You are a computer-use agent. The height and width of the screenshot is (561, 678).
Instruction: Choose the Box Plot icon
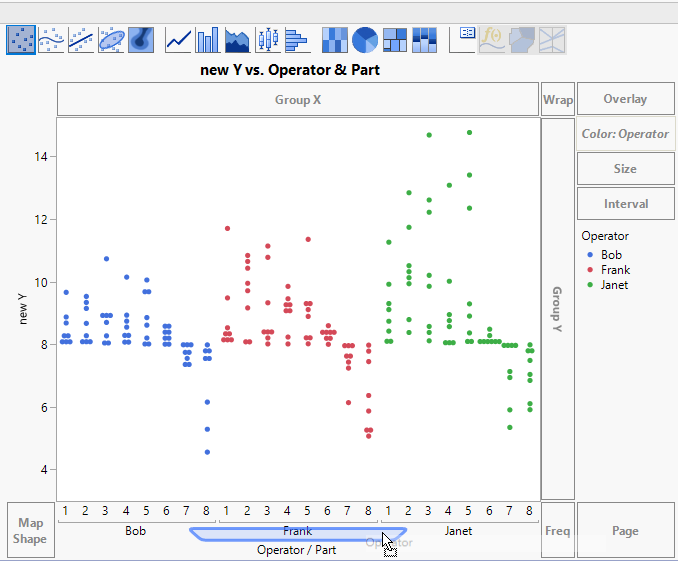(267, 40)
